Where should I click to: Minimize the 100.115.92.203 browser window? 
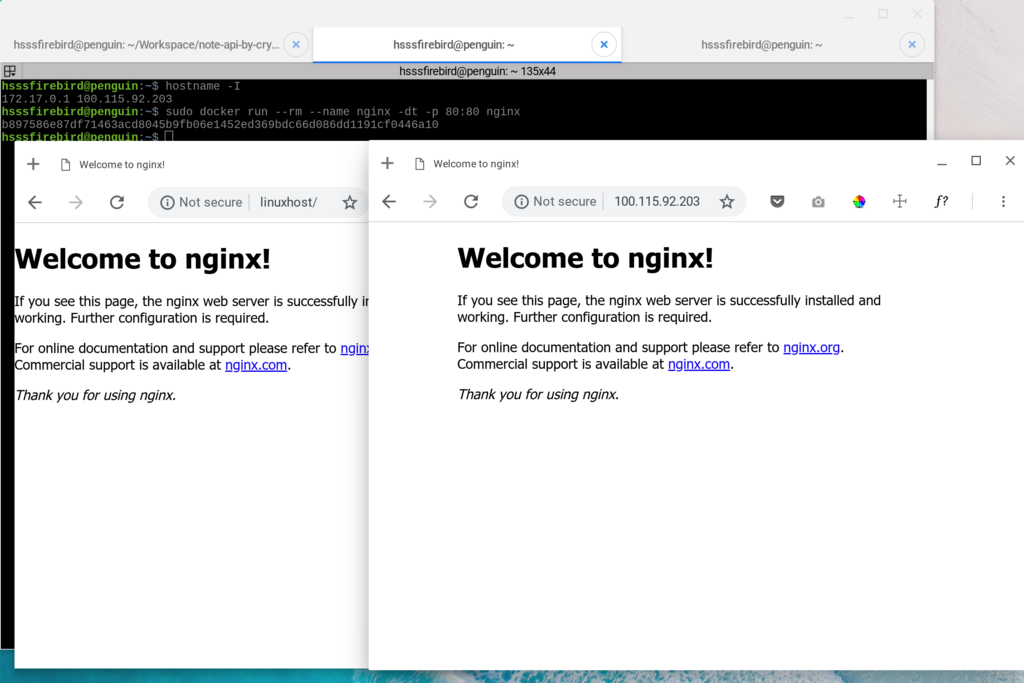(x=942, y=163)
